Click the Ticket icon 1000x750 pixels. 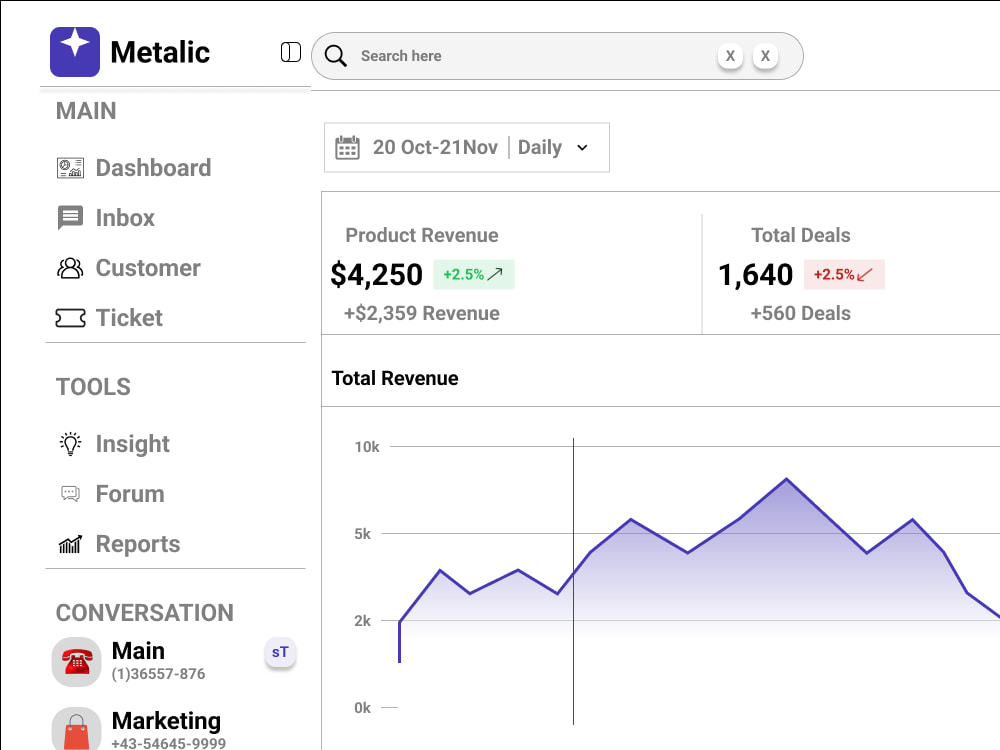click(70, 318)
